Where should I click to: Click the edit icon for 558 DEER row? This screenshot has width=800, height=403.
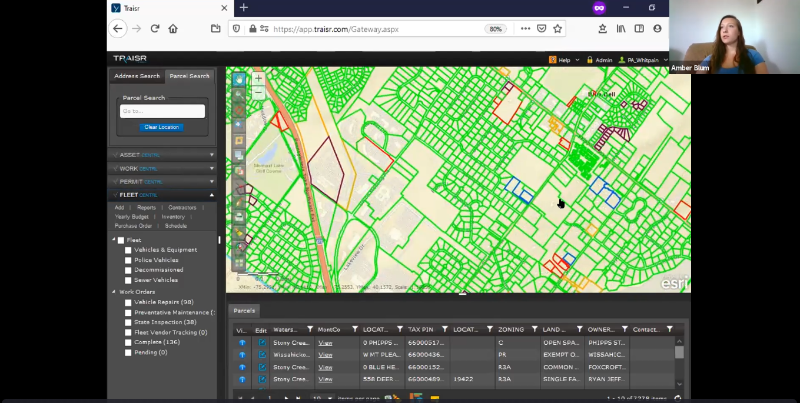point(262,380)
